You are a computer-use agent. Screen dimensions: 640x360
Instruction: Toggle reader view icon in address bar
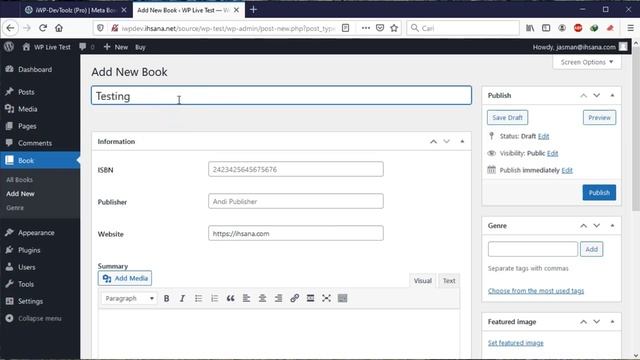coord(345,28)
